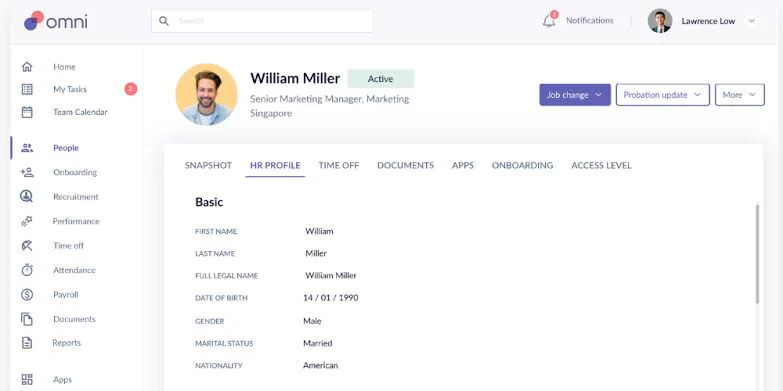Viewport: 783px width, 391px height.
Task: Click the People icon in sidebar
Action: point(27,148)
